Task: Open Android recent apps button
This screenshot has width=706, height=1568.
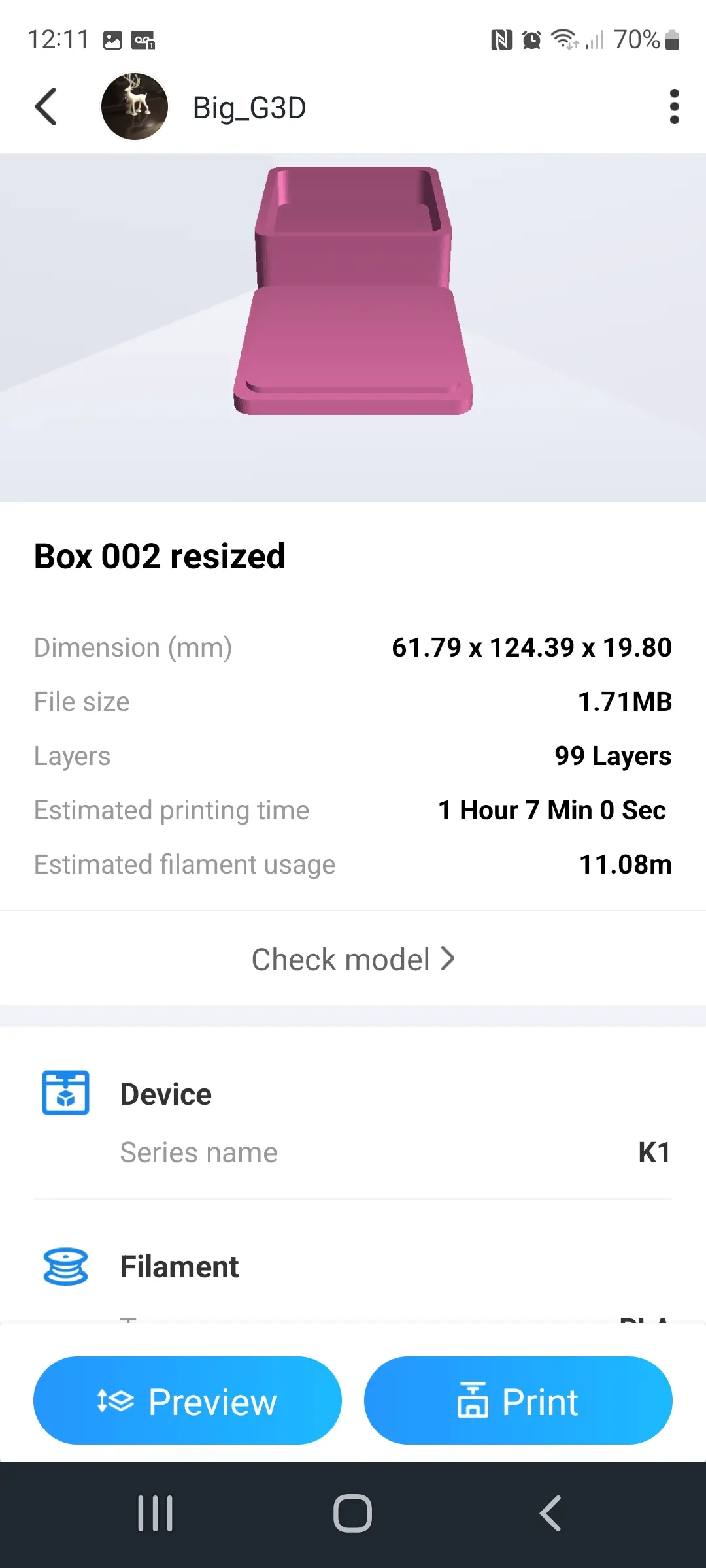Action: tap(155, 1513)
